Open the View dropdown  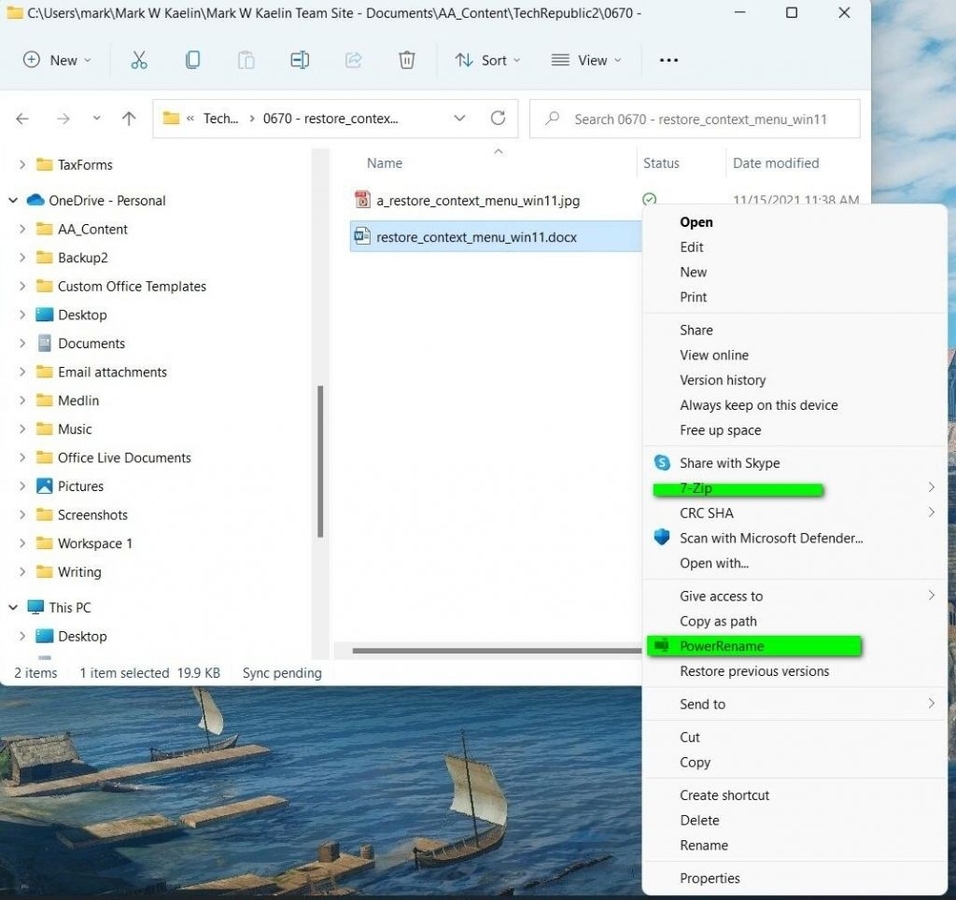tap(587, 60)
